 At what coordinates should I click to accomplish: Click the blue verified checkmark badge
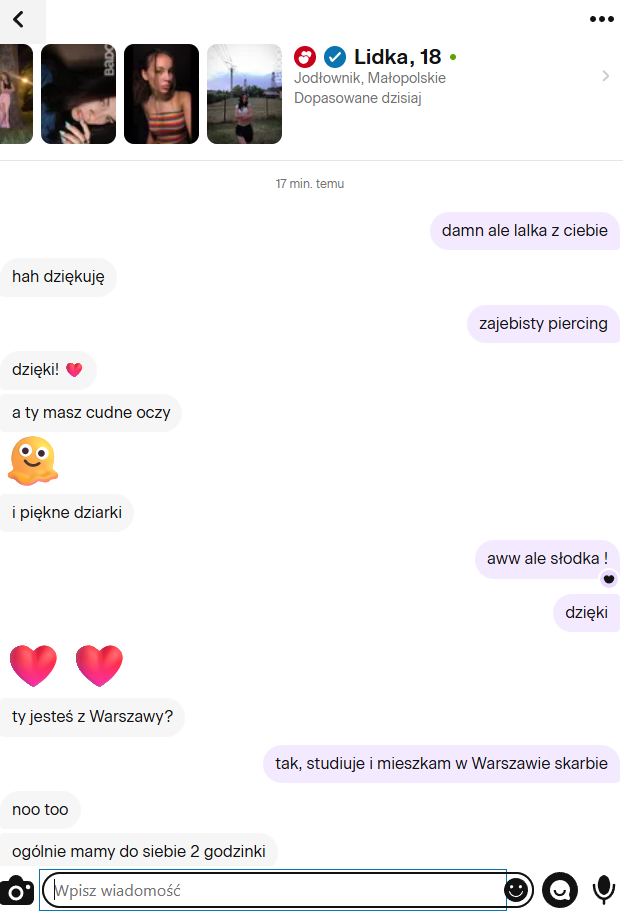335,57
